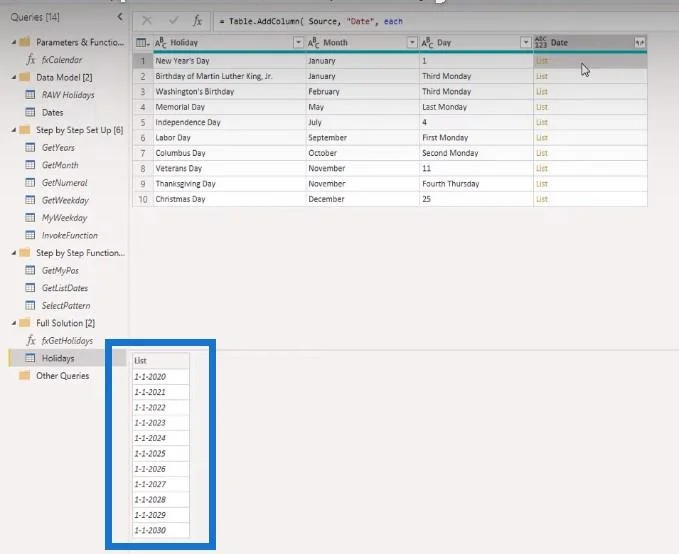The width and height of the screenshot is (679, 554).
Task: Click the Month column ABC type icon
Action: (x=313, y=42)
